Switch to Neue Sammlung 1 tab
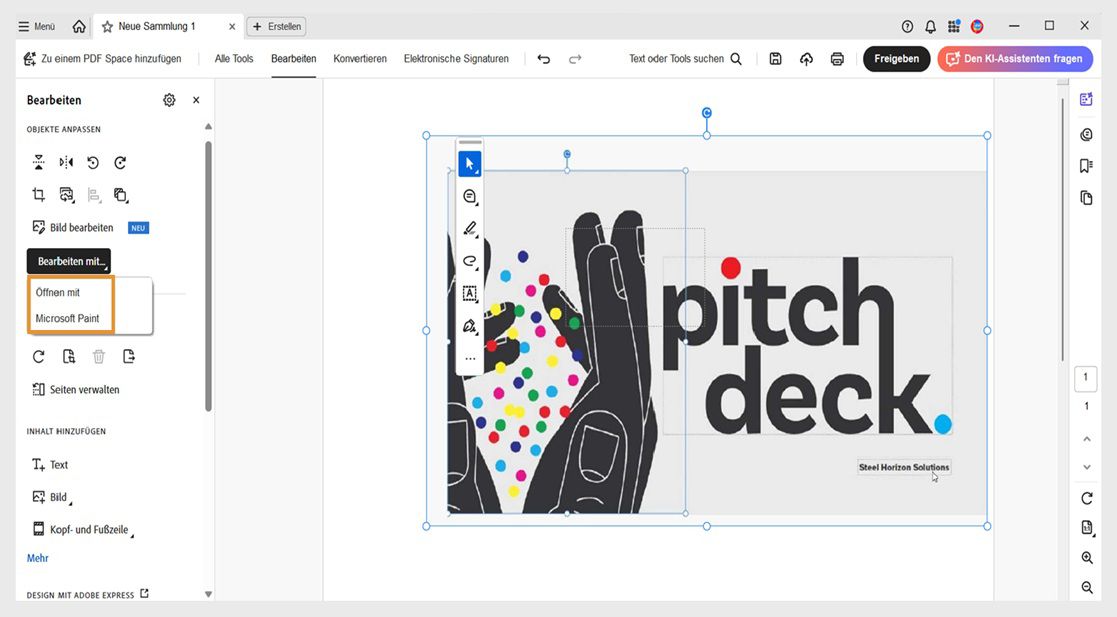 click(157, 26)
